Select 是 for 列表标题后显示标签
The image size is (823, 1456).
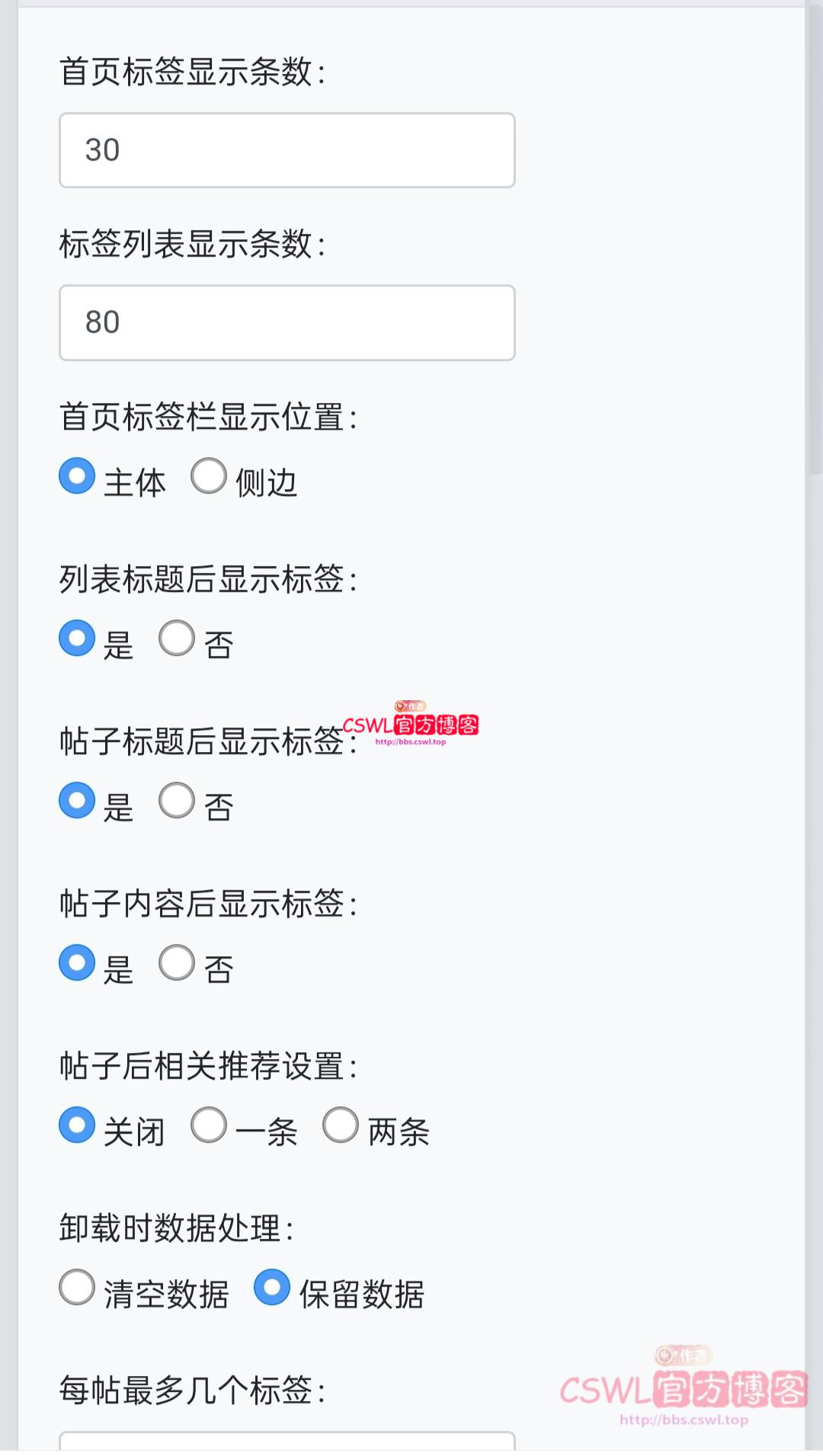click(76, 640)
